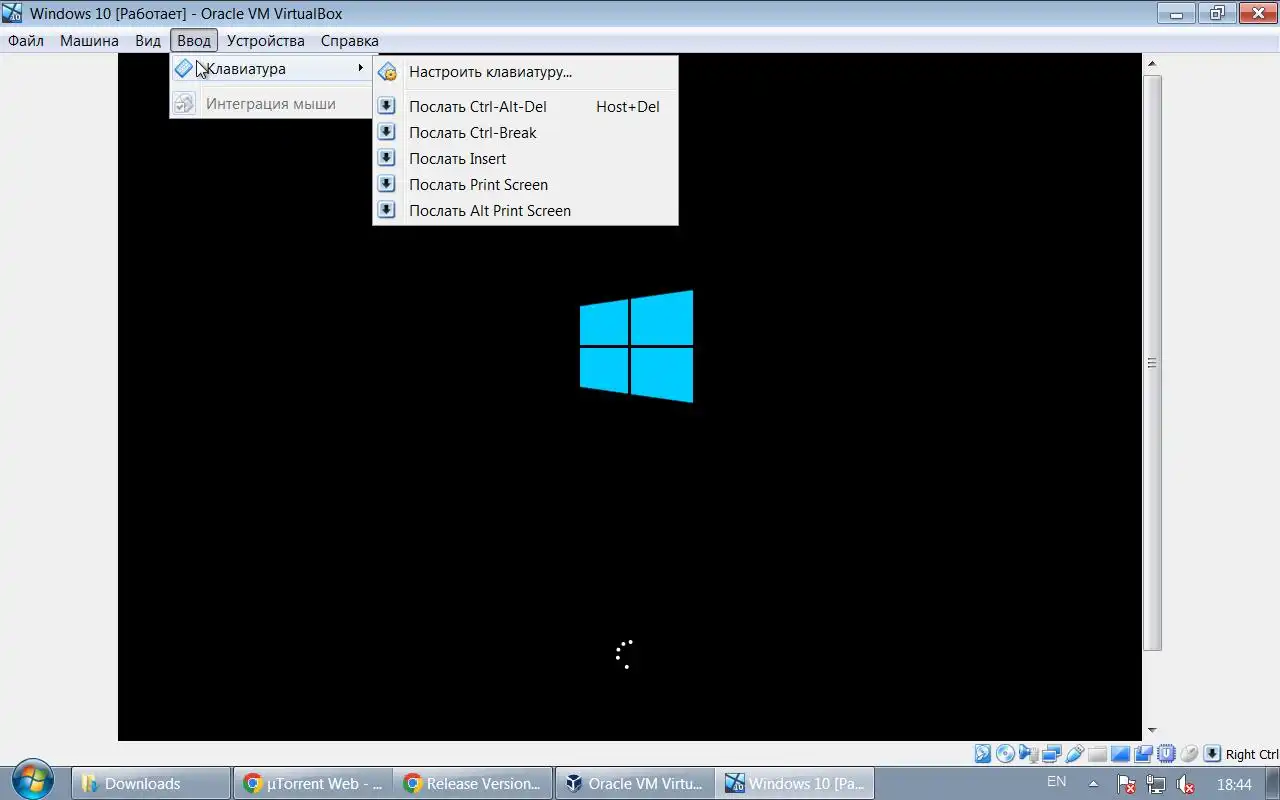
Task: Click the hard disk activity indicator
Action: click(x=983, y=754)
